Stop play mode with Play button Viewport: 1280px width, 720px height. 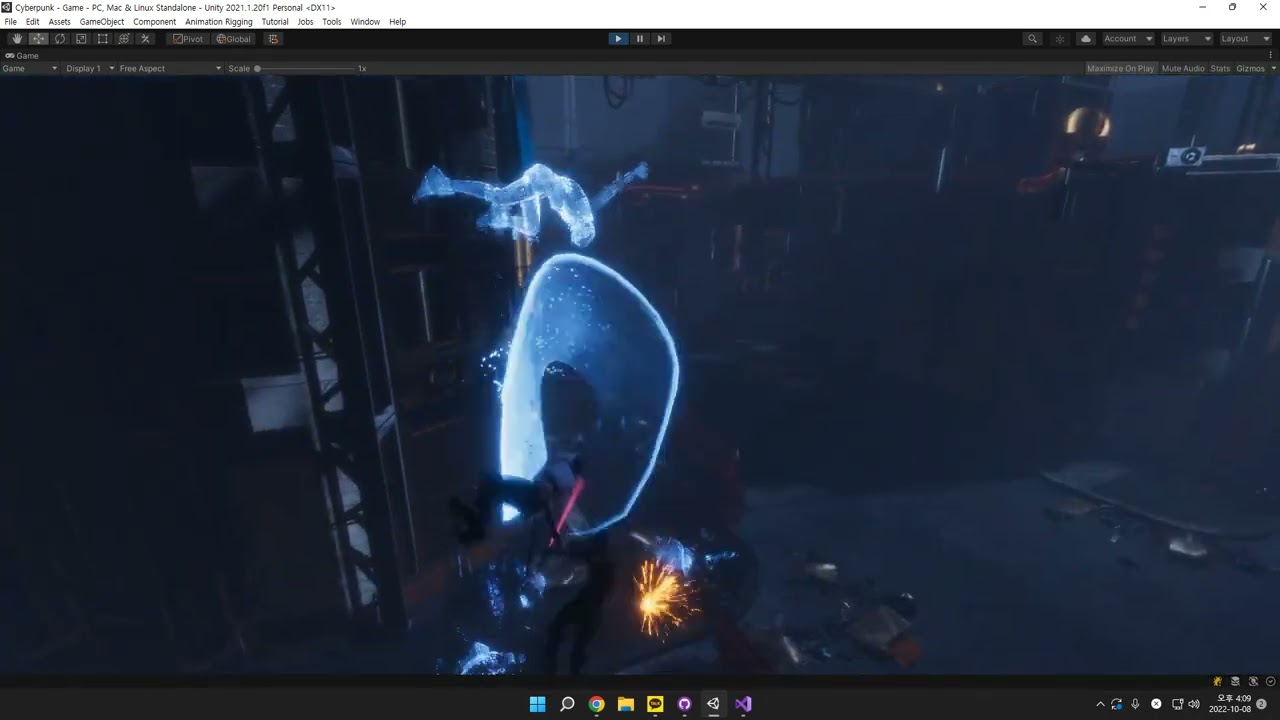[618, 39]
